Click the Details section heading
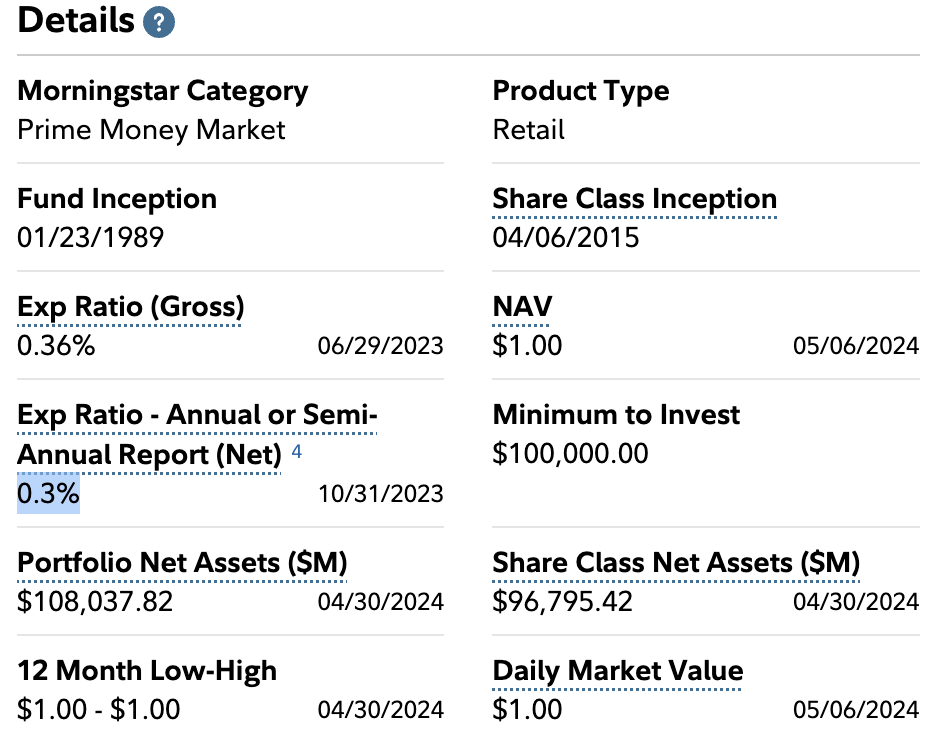This screenshot has width=938, height=738. pyautogui.click(x=76, y=21)
